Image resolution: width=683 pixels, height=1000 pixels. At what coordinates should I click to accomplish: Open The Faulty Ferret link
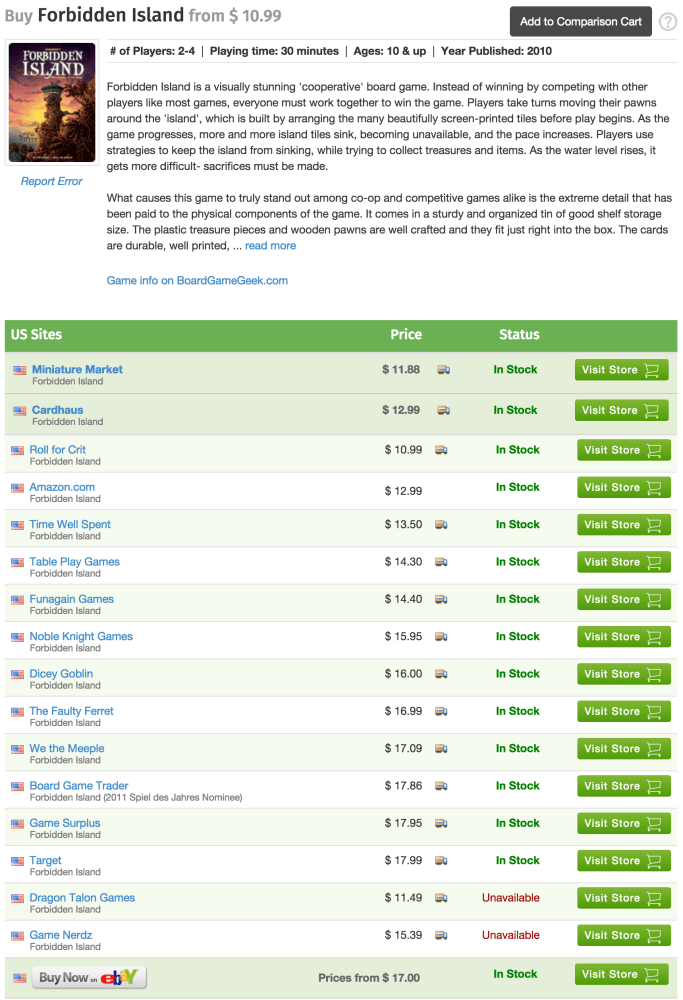coord(71,711)
